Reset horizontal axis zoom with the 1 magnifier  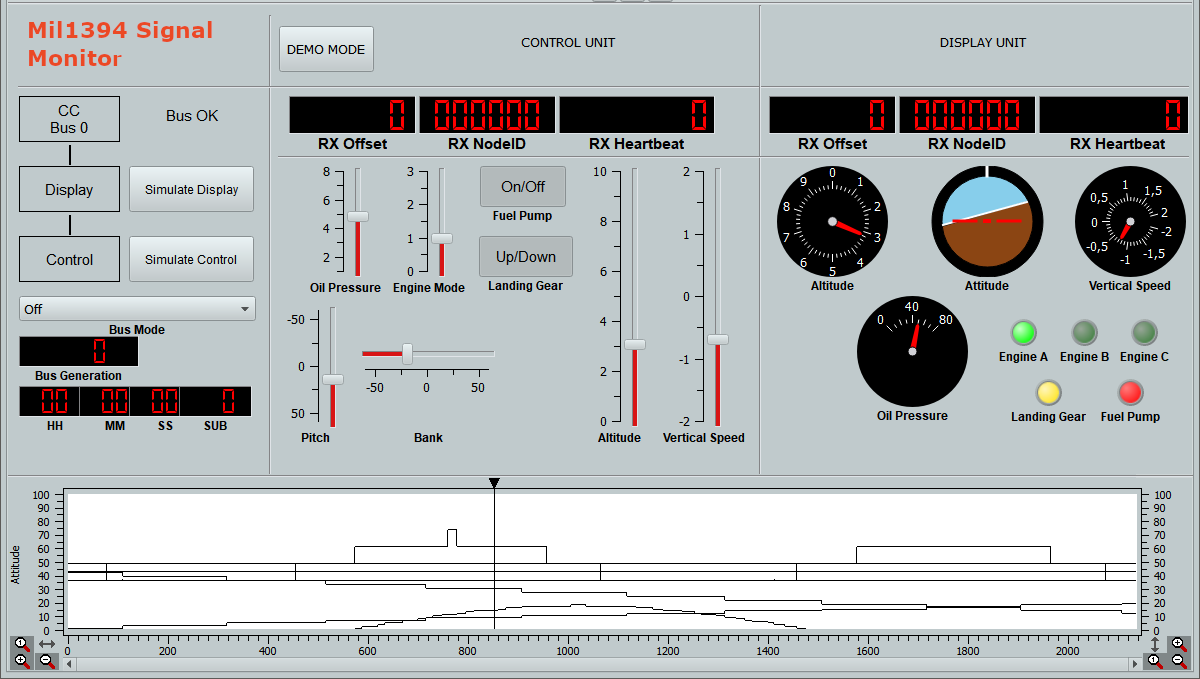tap(20, 644)
